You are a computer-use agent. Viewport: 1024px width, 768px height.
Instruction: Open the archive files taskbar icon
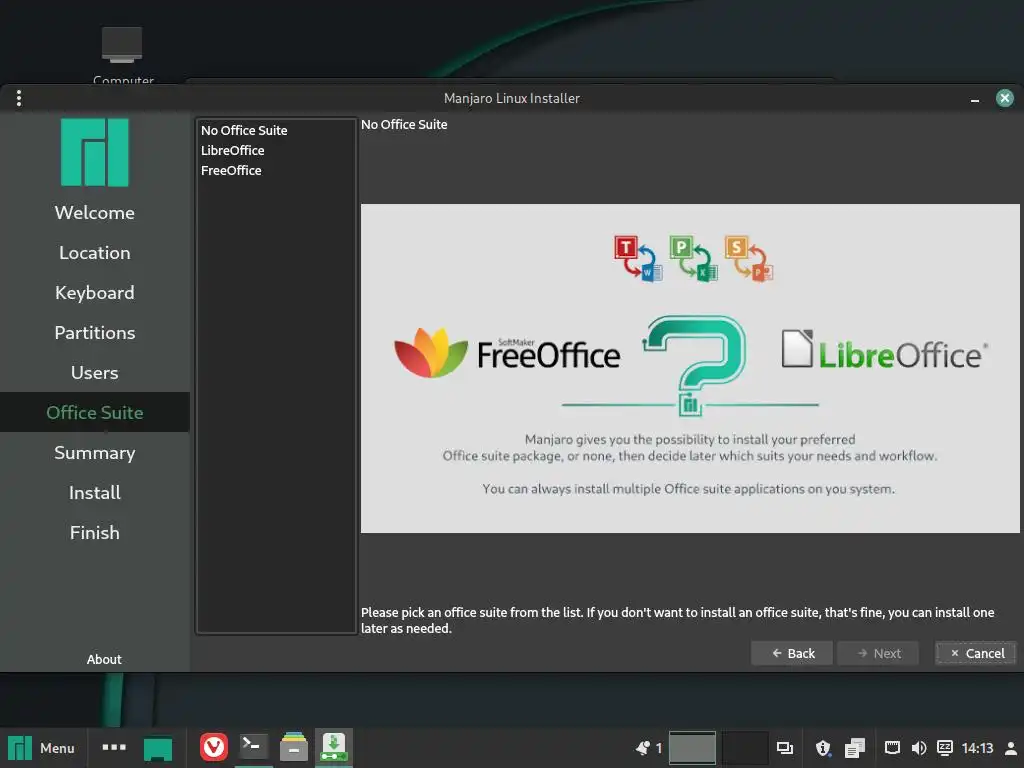coord(294,747)
